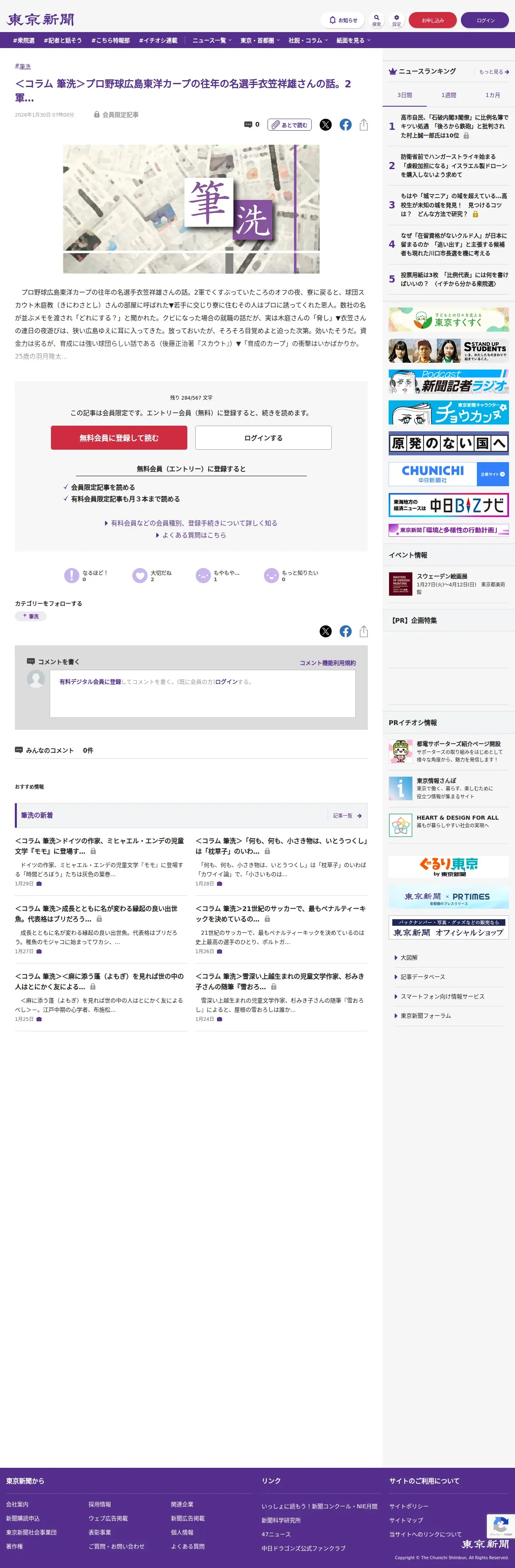
Task: Open the 検索 search icon
Action: point(377,20)
